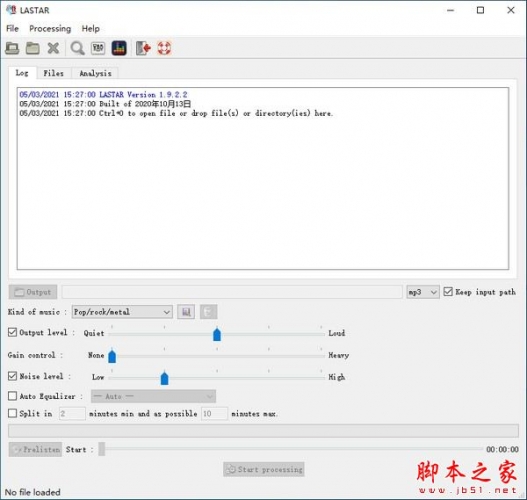
Task: Click the exit door arrow icon
Action: [x=143, y=48]
